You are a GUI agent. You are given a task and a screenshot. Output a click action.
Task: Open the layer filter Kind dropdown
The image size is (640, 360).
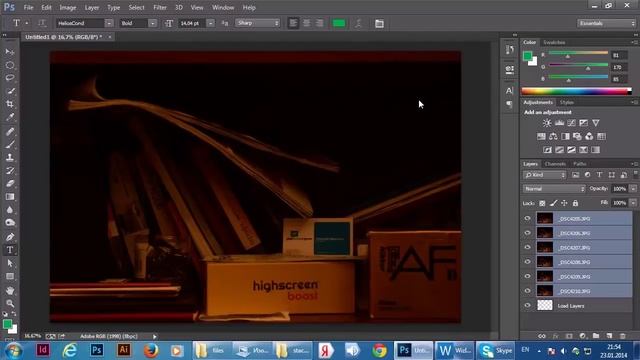[544, 175]
